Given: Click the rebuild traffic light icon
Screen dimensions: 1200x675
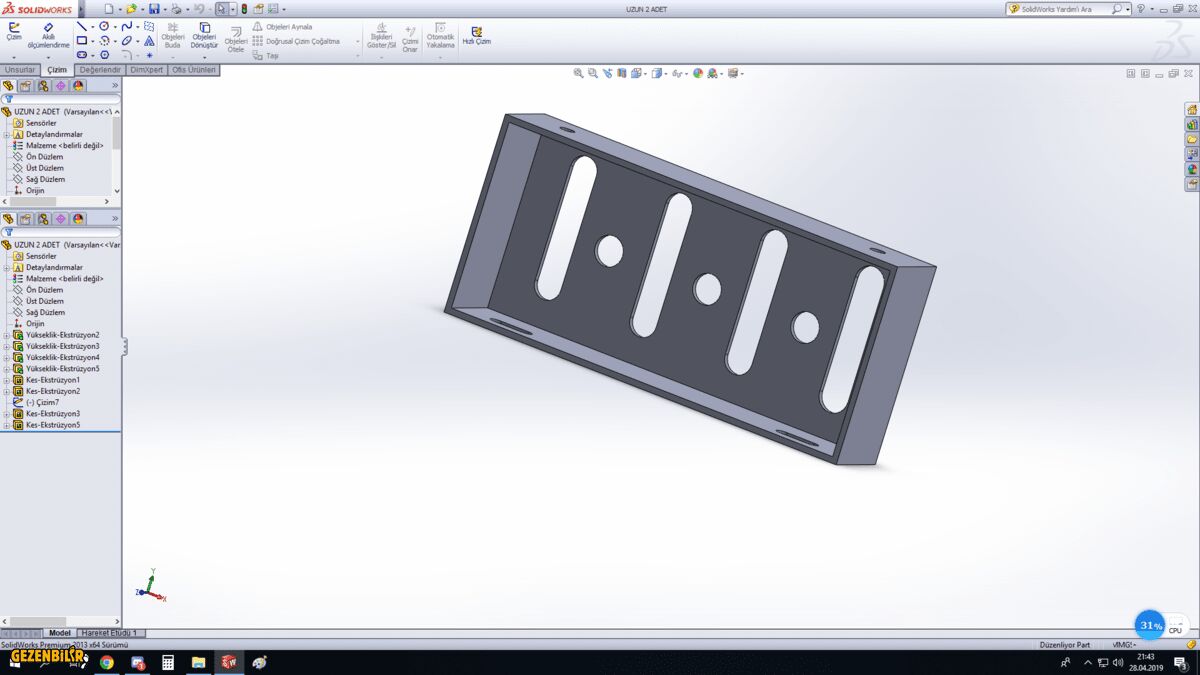Looking at the screenshot, I should pos(245,9).
